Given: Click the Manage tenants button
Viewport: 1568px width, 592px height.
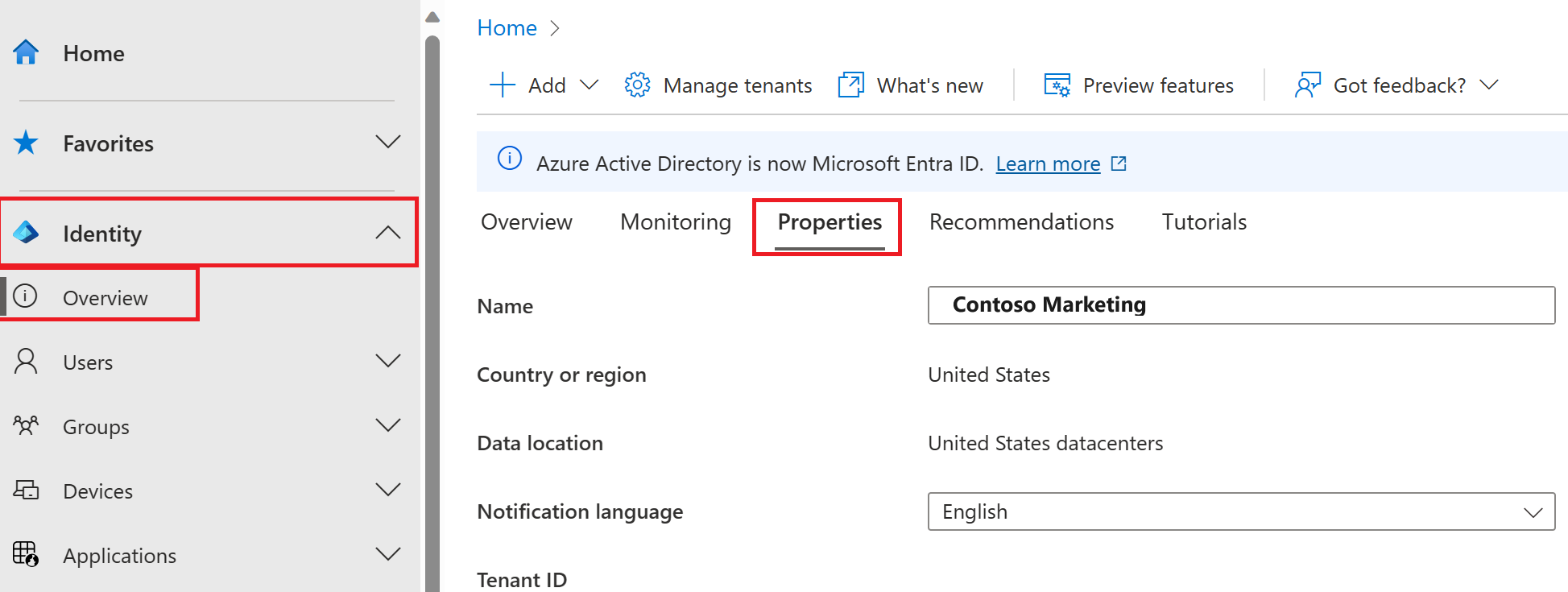Looking at the screenshot, I should [718, 85].
